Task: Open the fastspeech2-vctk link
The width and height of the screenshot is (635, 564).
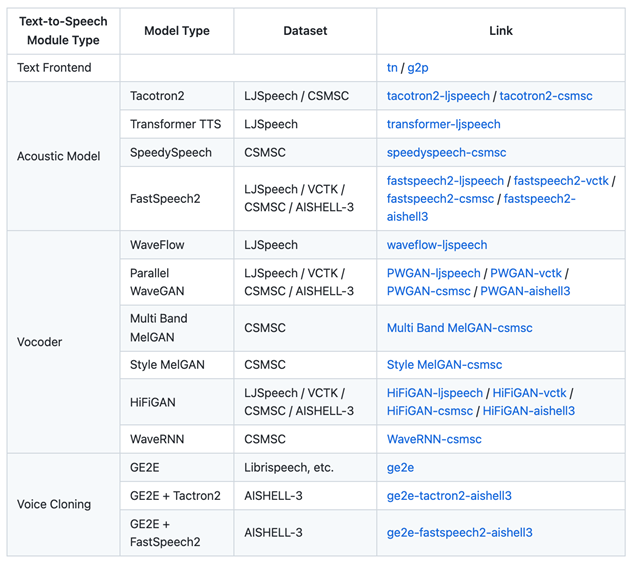Action: (561, 181)
